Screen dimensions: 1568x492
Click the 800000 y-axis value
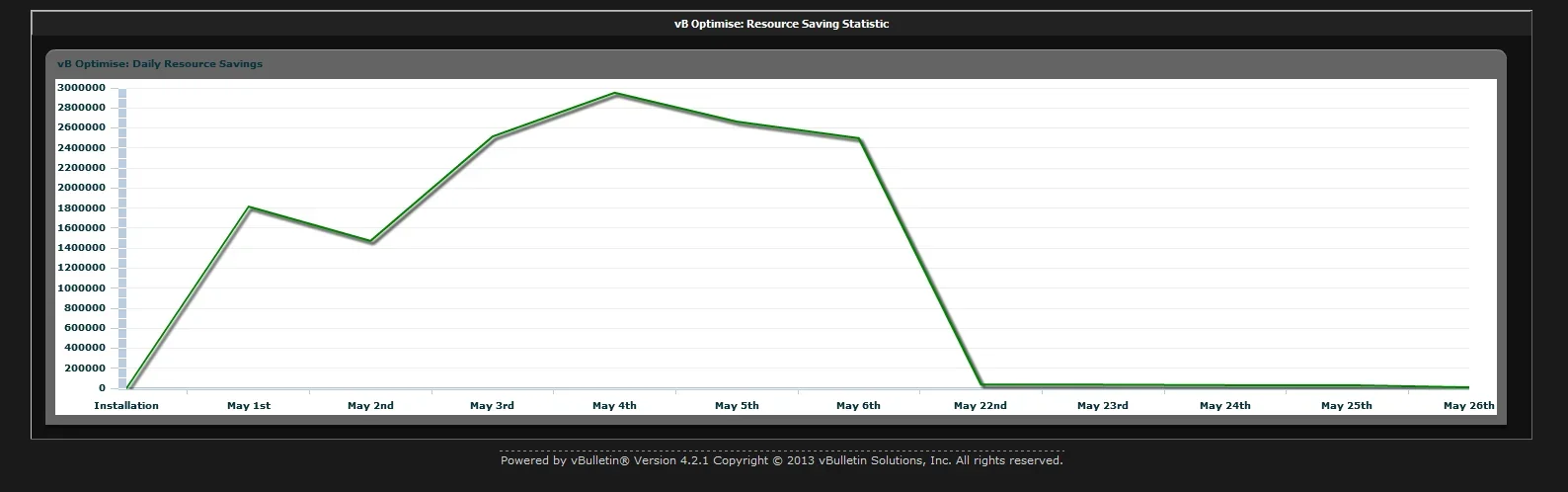coord(84,308)
